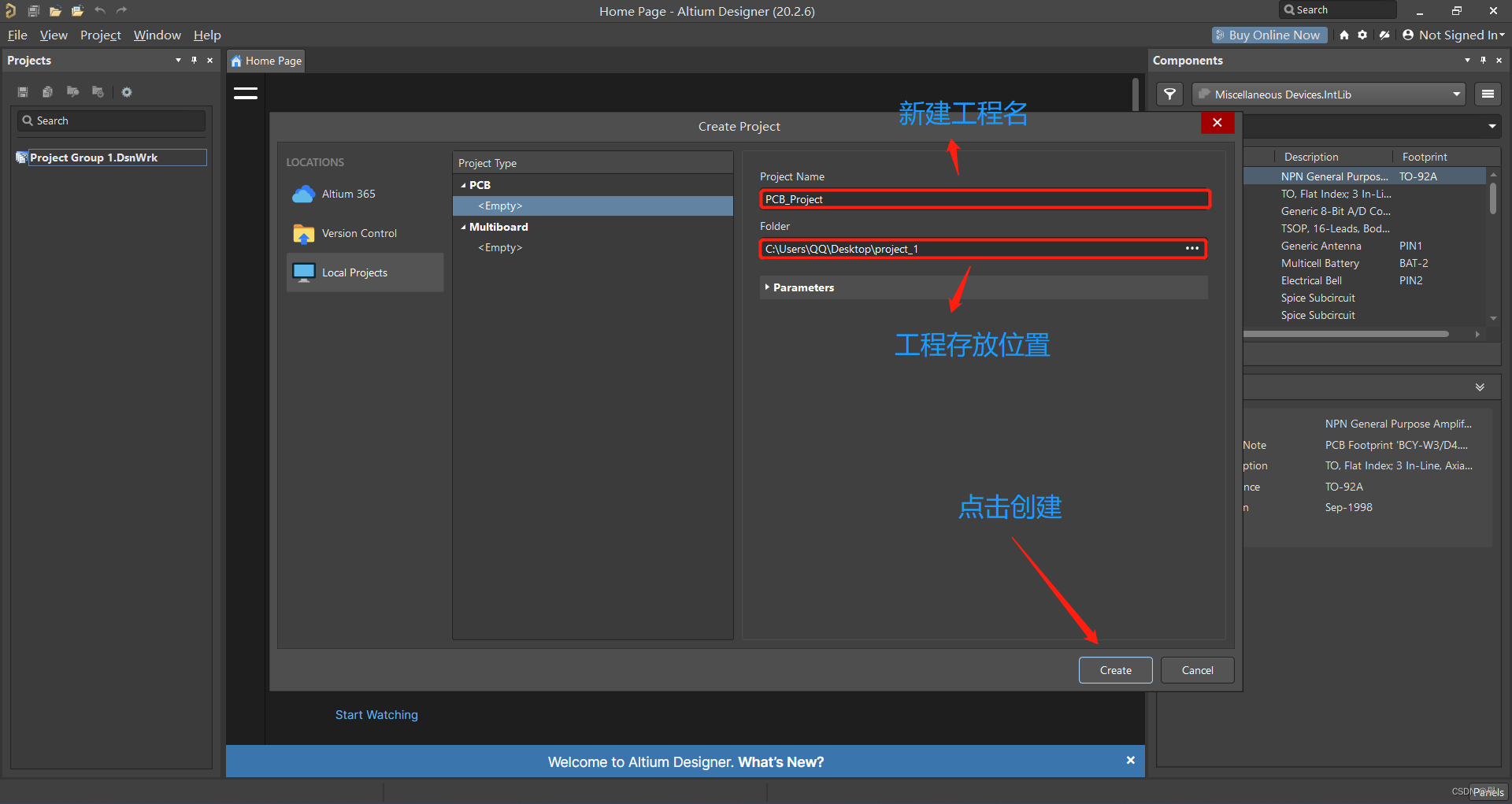Viewport: 1512px width, 804px height.
Task: Click Buy Online Now button
Action: point(1269,35)
